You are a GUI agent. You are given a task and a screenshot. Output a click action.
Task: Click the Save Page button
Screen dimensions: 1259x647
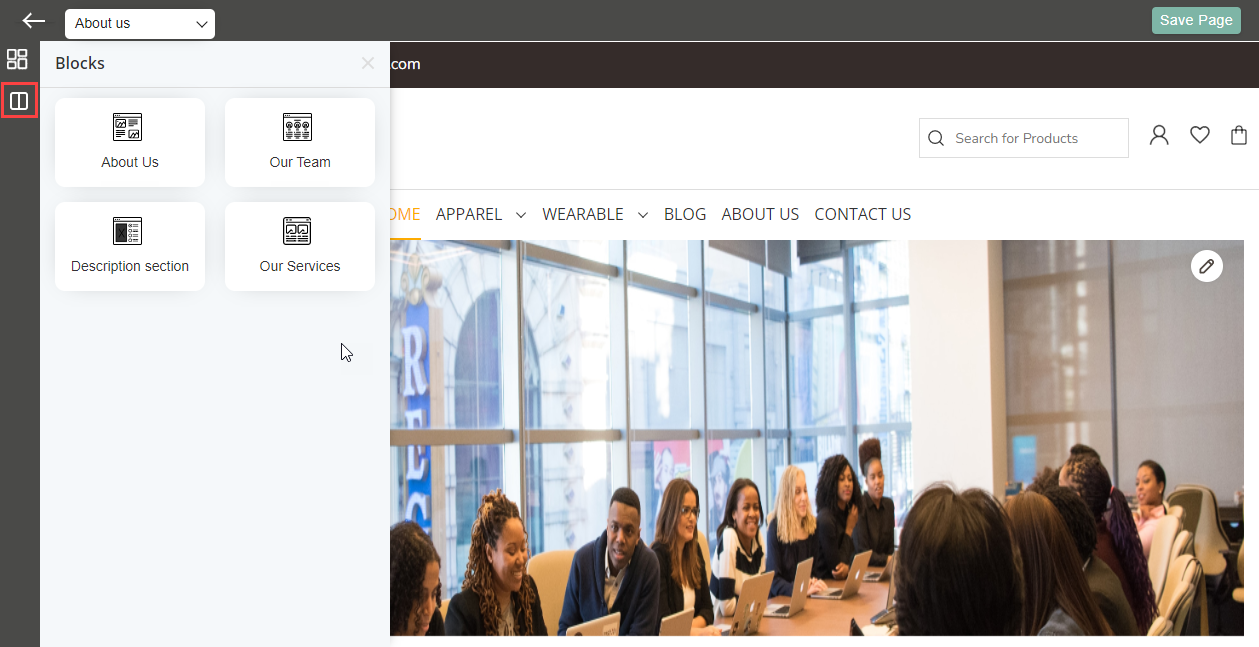click(x=1196, y=20)
